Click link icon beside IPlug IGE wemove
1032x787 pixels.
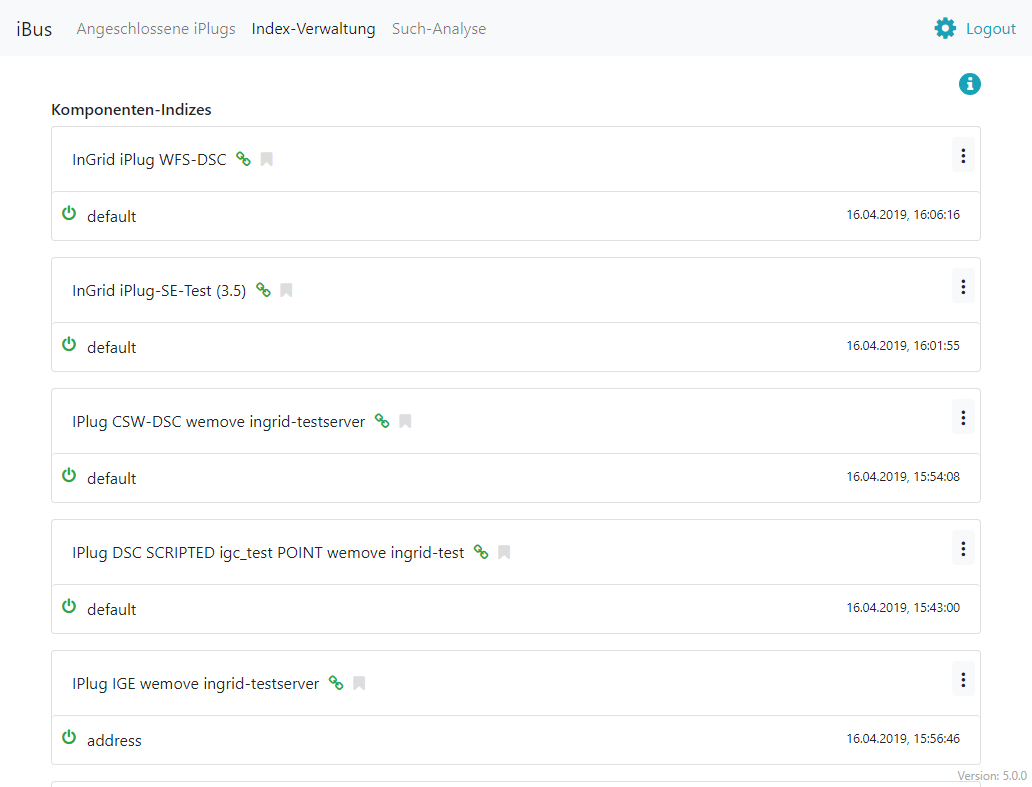click(x=336, y=683)
